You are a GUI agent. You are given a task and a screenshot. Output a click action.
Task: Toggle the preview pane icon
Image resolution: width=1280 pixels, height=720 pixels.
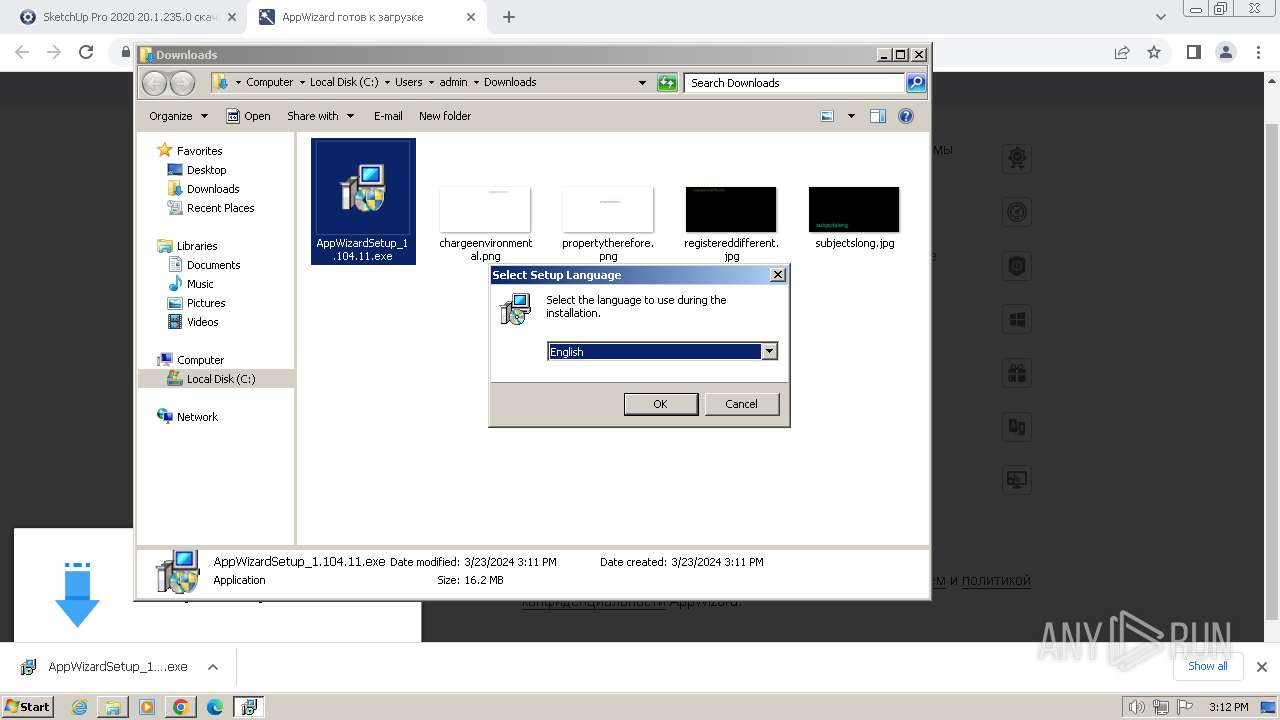click(x=878, y=116)
